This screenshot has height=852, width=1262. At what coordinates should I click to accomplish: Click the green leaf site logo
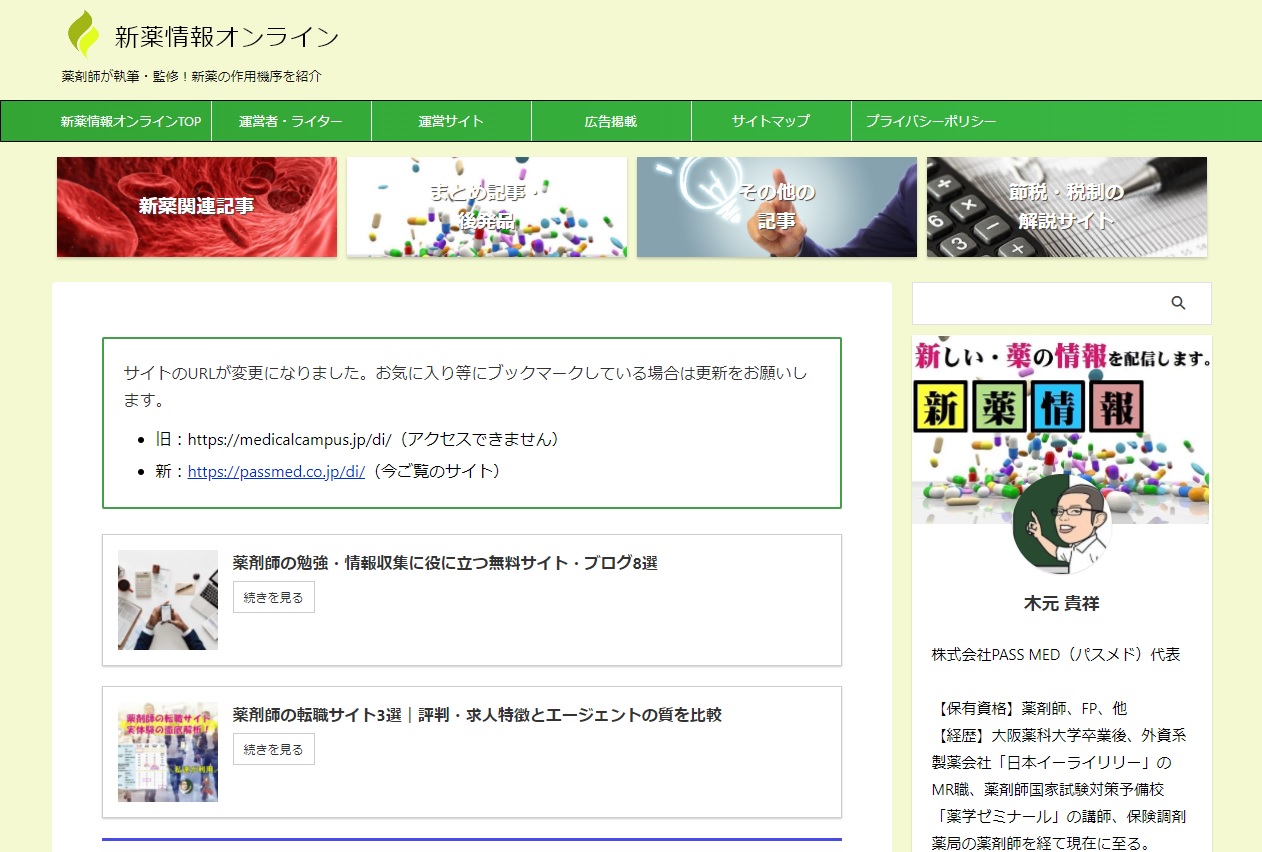coord(84,34)
